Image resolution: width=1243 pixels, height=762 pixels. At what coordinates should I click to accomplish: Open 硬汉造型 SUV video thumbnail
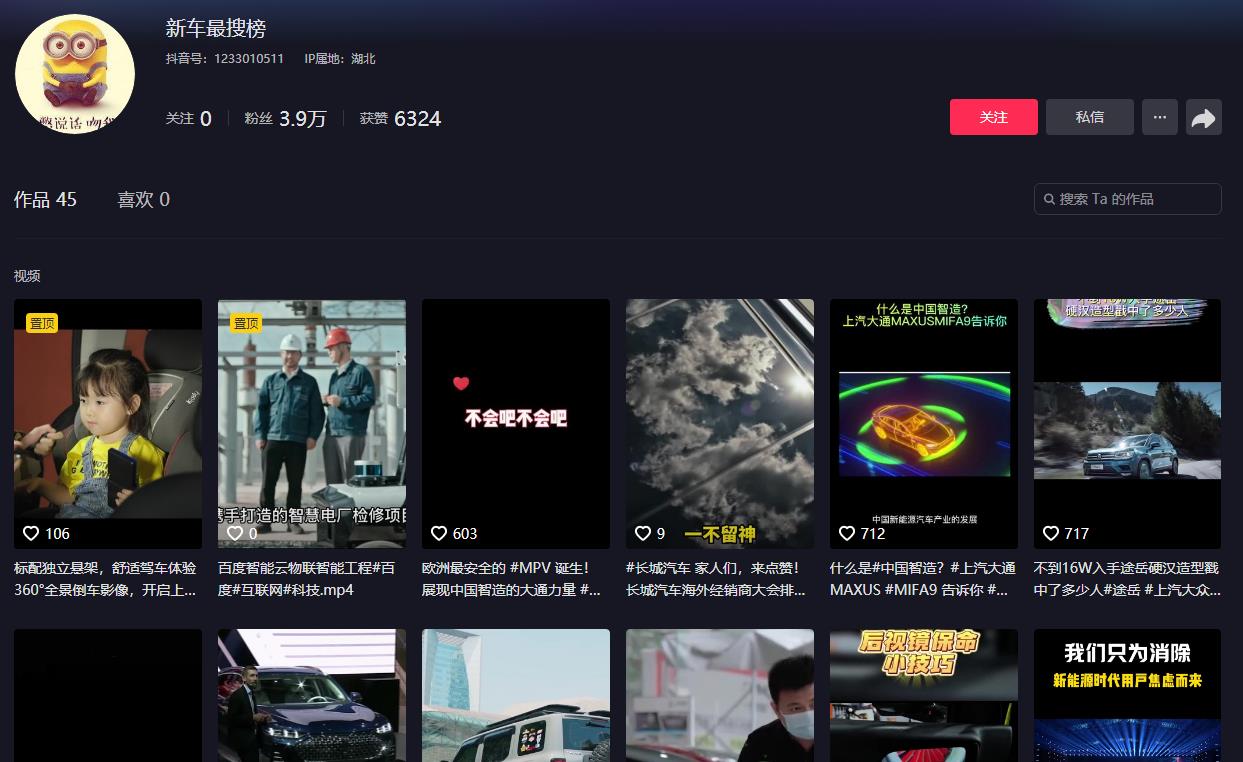click(x=1128, y=424)
